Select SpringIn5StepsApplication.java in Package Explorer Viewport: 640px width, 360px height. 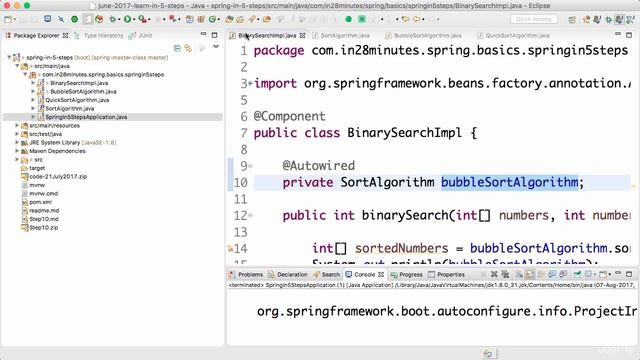(86, 117)
